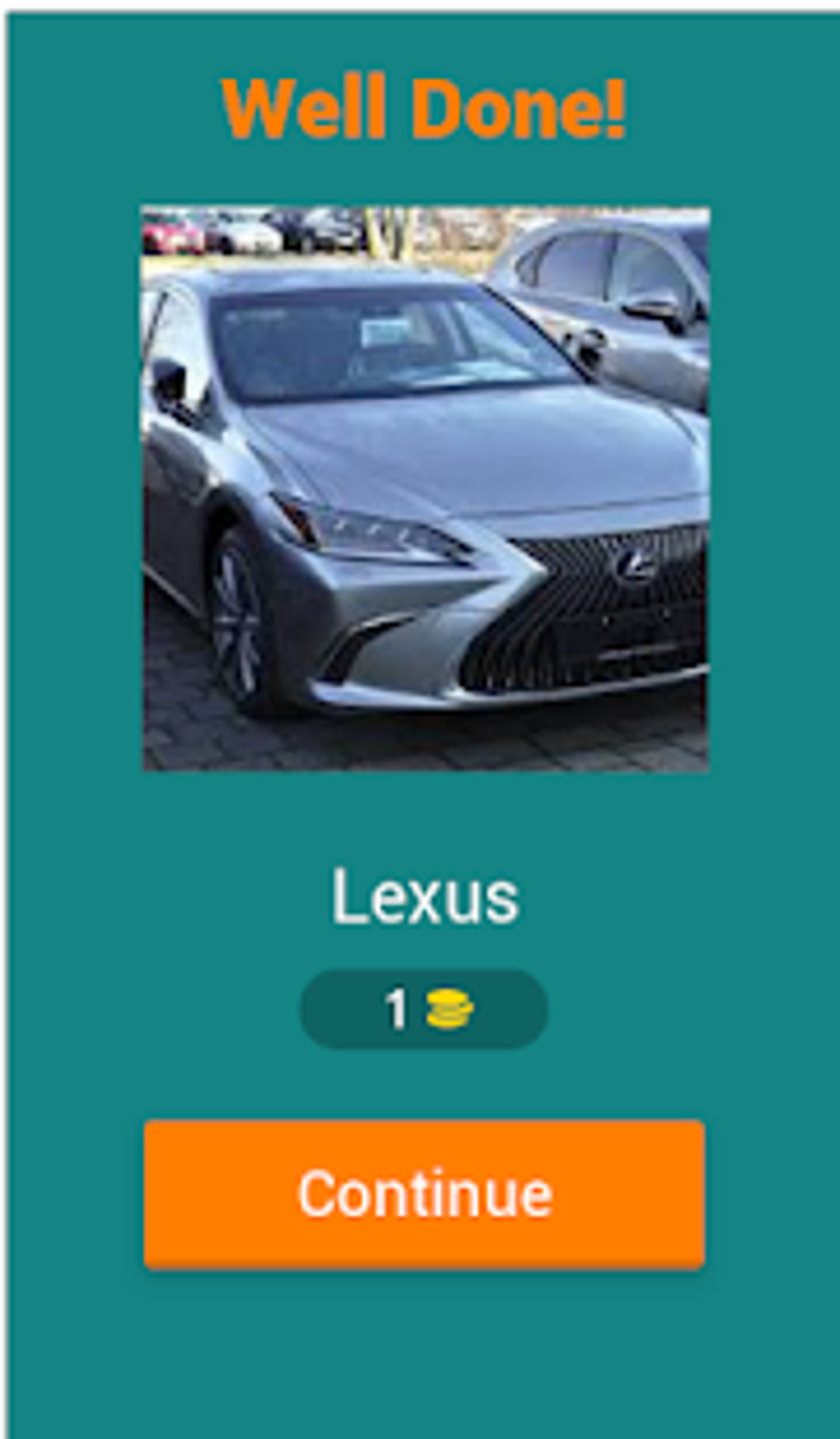Click the Well Done! heading
840x1439 pixels.
[x=424, y=107]
